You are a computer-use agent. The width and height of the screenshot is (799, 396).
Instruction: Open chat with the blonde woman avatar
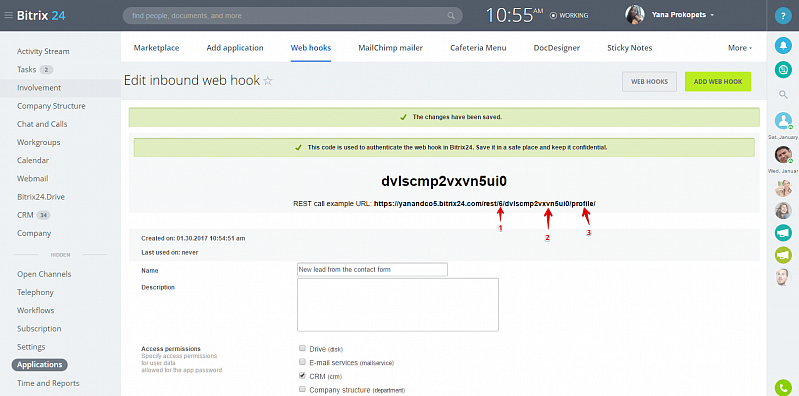coord(783,188)
